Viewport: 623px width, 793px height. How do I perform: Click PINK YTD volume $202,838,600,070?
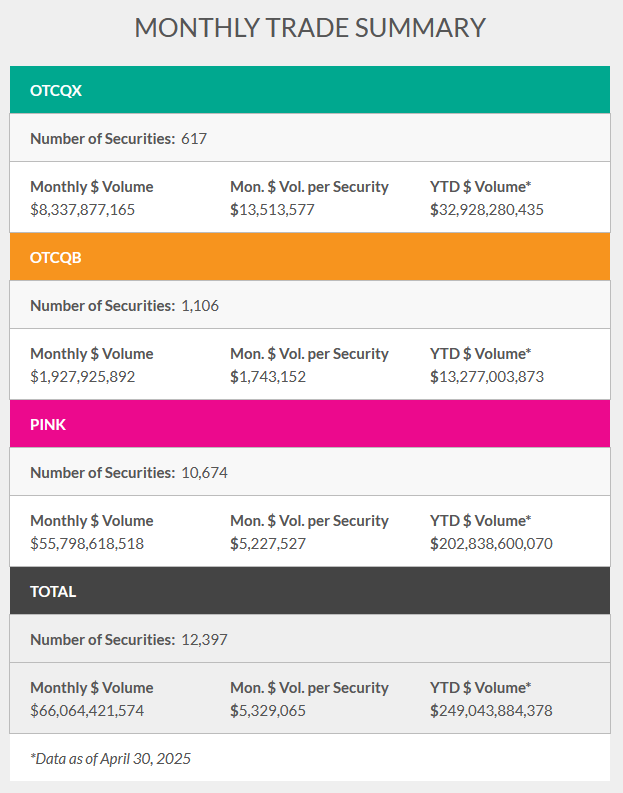pyautogui.click(x=491, y=544)
